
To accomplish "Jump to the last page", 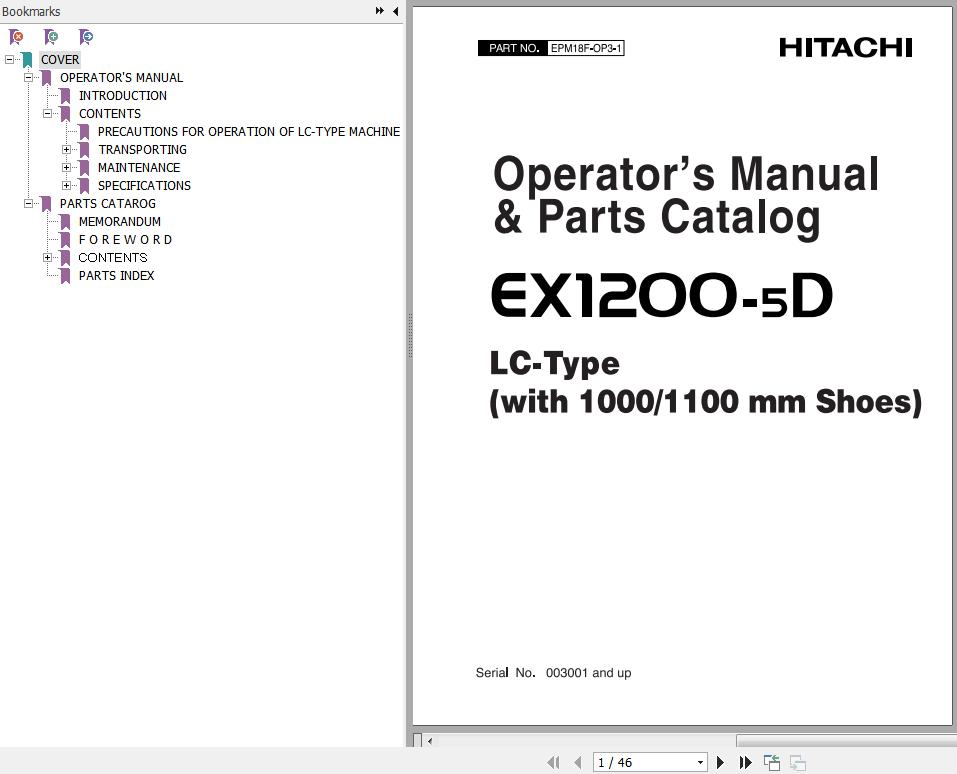I will click(x=745, y=762).
